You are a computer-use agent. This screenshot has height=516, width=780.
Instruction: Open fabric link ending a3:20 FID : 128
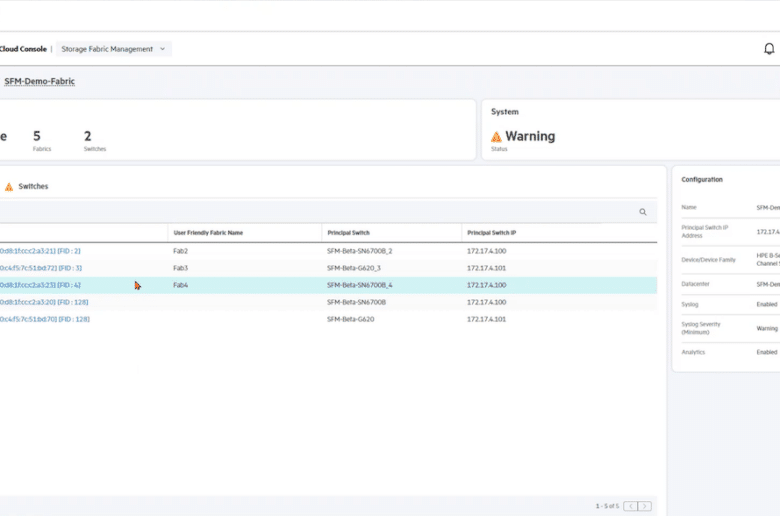click(44, 302)
